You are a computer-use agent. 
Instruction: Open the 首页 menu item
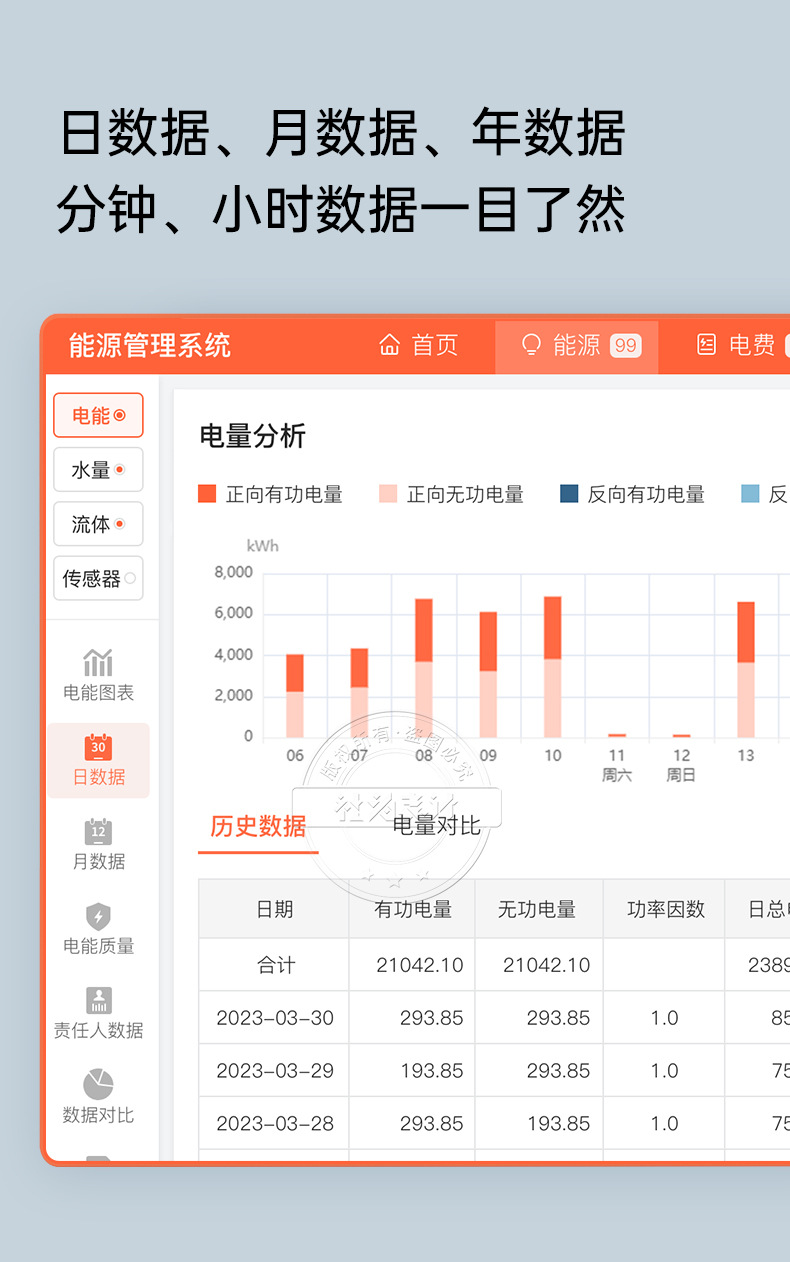pyautogui.click(x=418, y=345)
